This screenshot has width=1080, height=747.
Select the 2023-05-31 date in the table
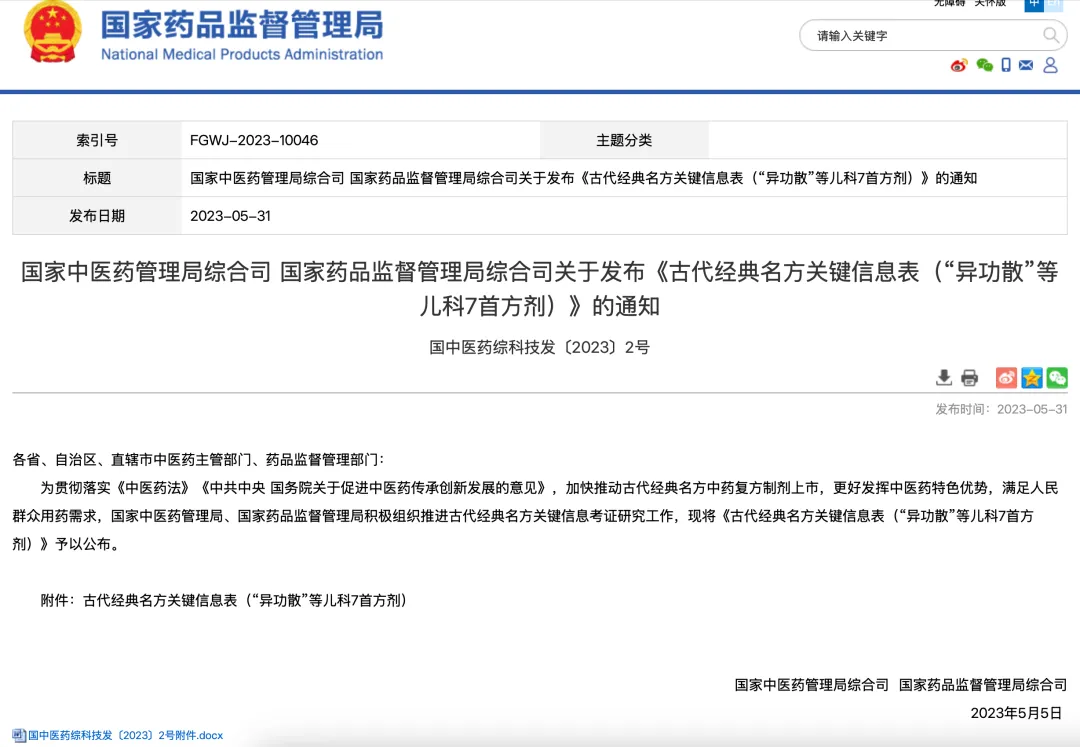230,216
